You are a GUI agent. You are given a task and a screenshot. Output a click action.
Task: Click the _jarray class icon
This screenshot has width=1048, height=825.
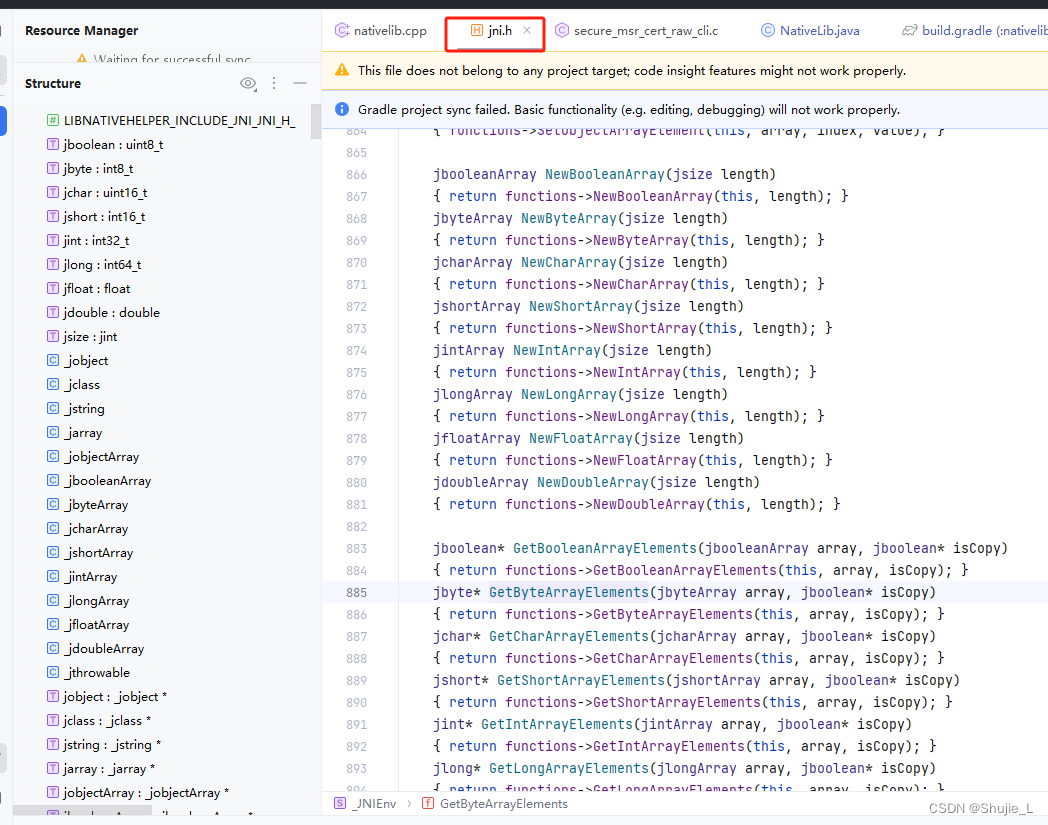coord(53,433)
